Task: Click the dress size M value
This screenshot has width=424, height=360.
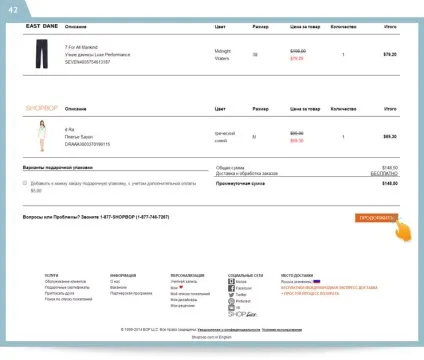Action: (254, 137)
